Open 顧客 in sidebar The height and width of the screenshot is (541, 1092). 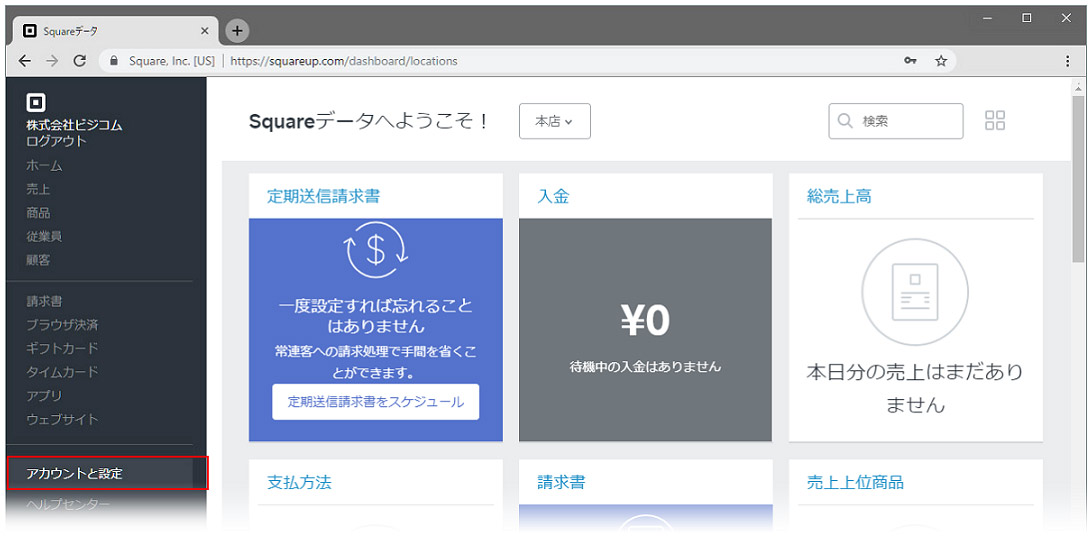(38, 260)
